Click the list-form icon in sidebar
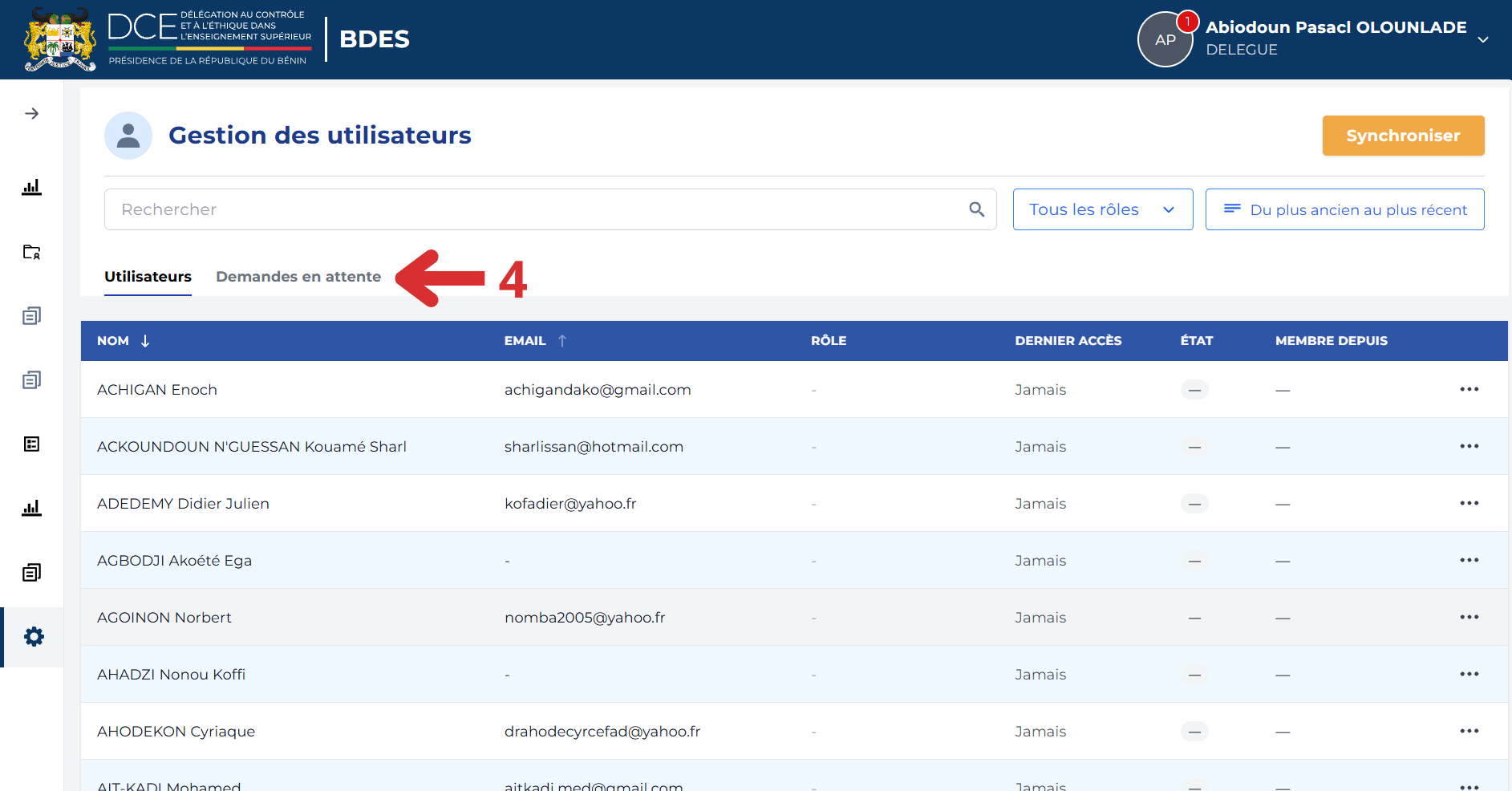This screenshot has width=1512, height=791. pos(31,444)
